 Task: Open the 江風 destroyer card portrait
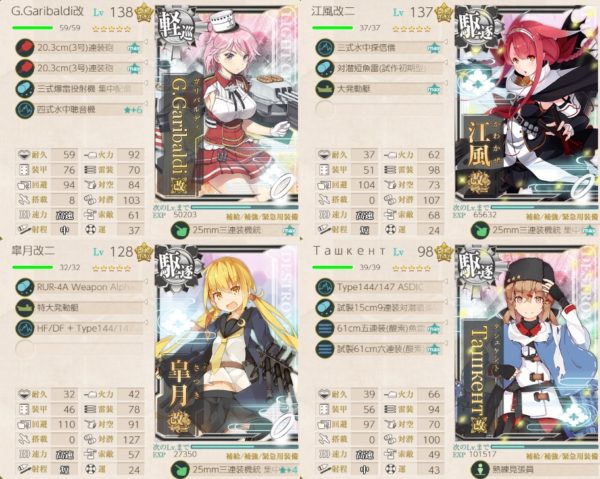(x=527, y=103)
